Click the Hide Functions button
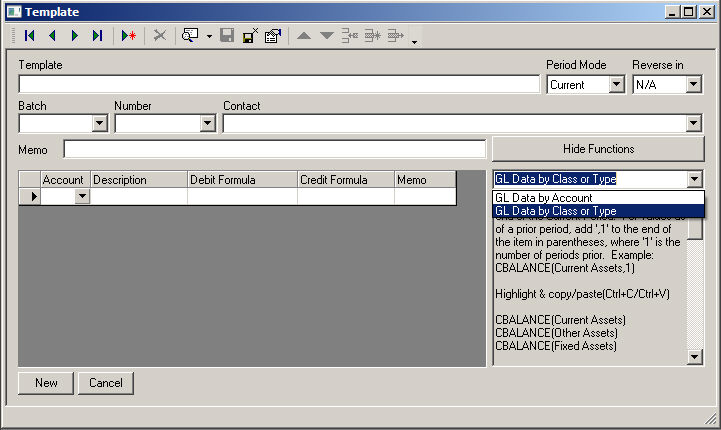Screen dimensions: 721x430 pos(598,149)
